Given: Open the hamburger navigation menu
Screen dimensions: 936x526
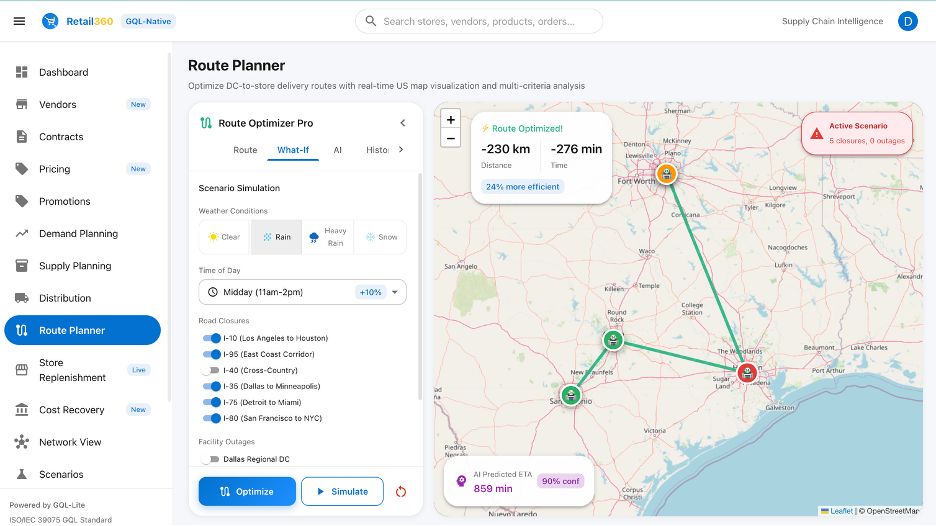Looking at the screenshot, I should point(19,21).
